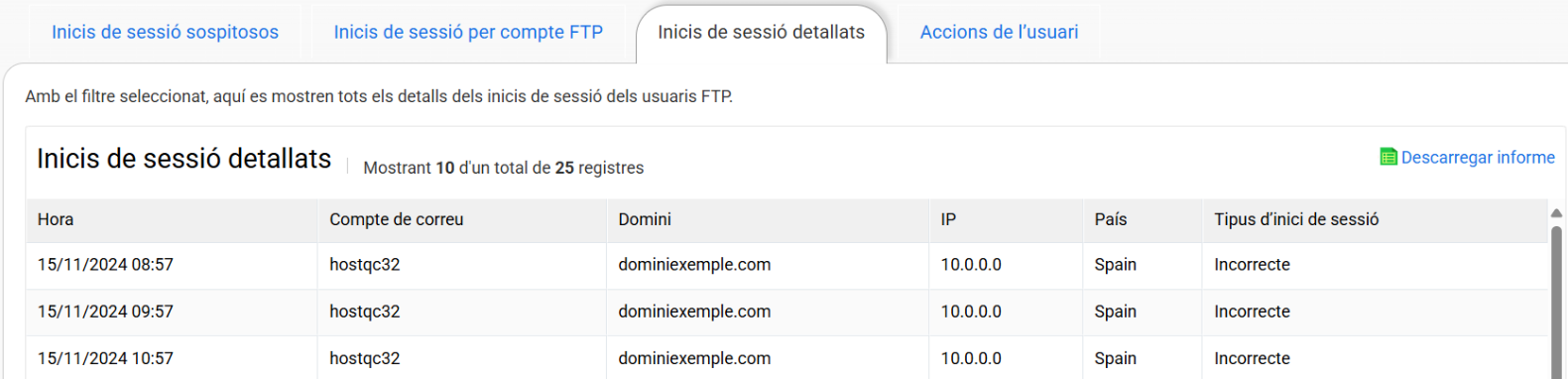
Task: Click hostqc32 in the second row
Action: click(365, 312)
